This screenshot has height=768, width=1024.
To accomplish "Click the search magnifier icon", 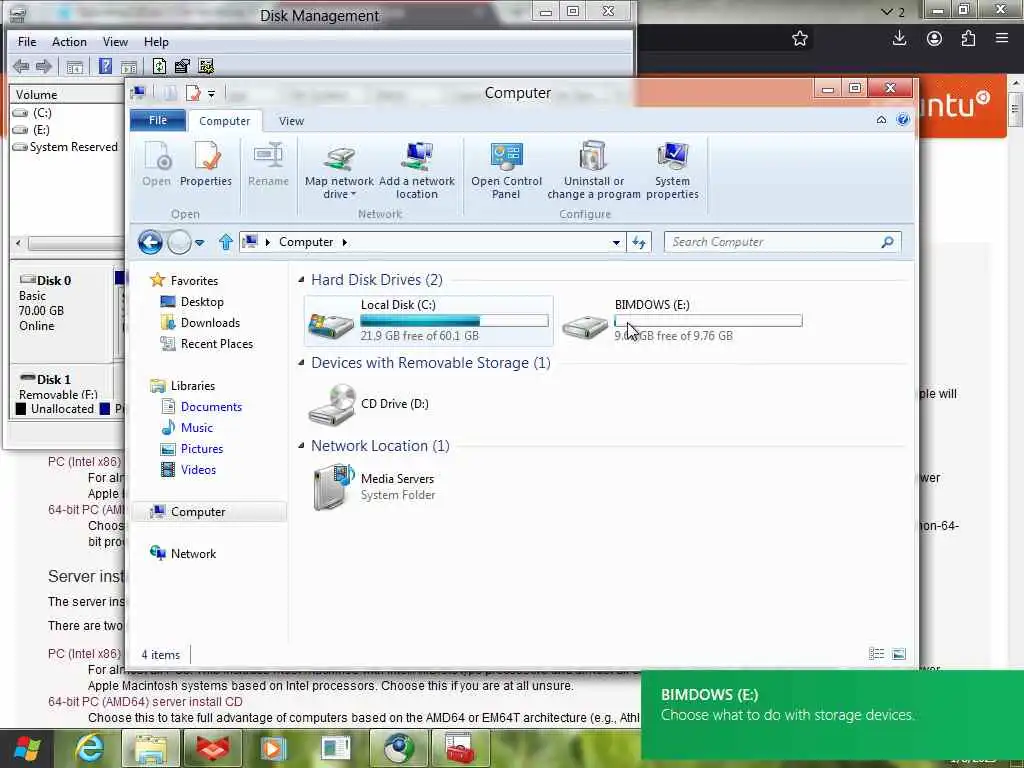I will (x=887, y=242).
